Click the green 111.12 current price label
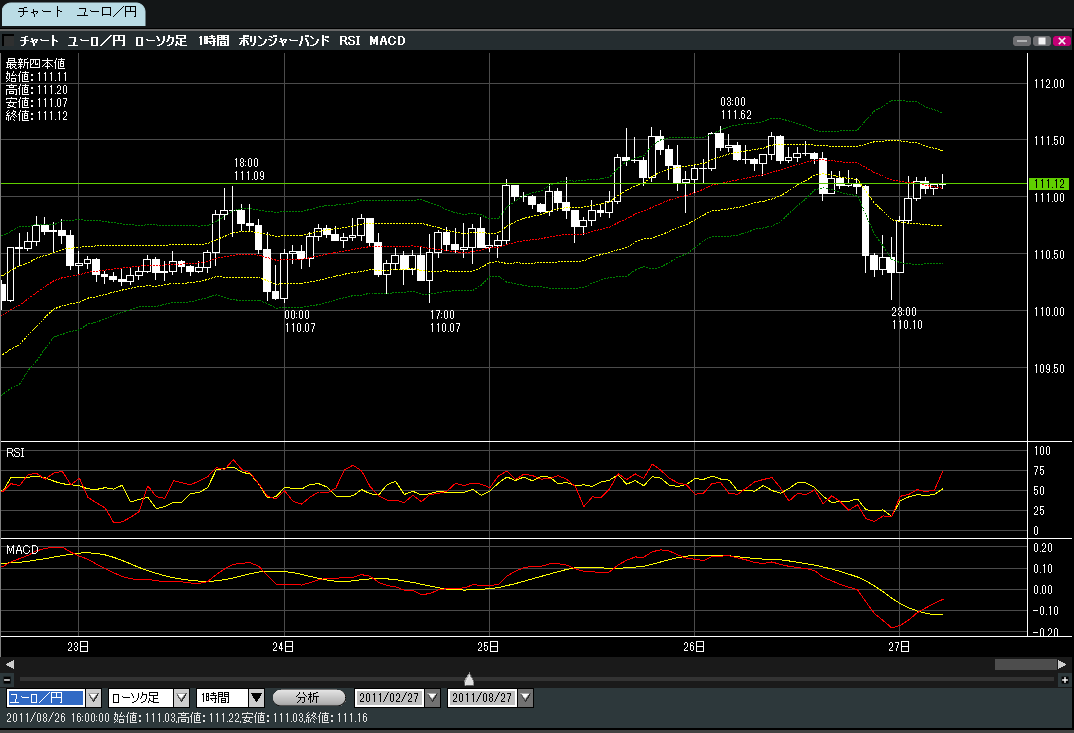 [x=1050, y=184]
